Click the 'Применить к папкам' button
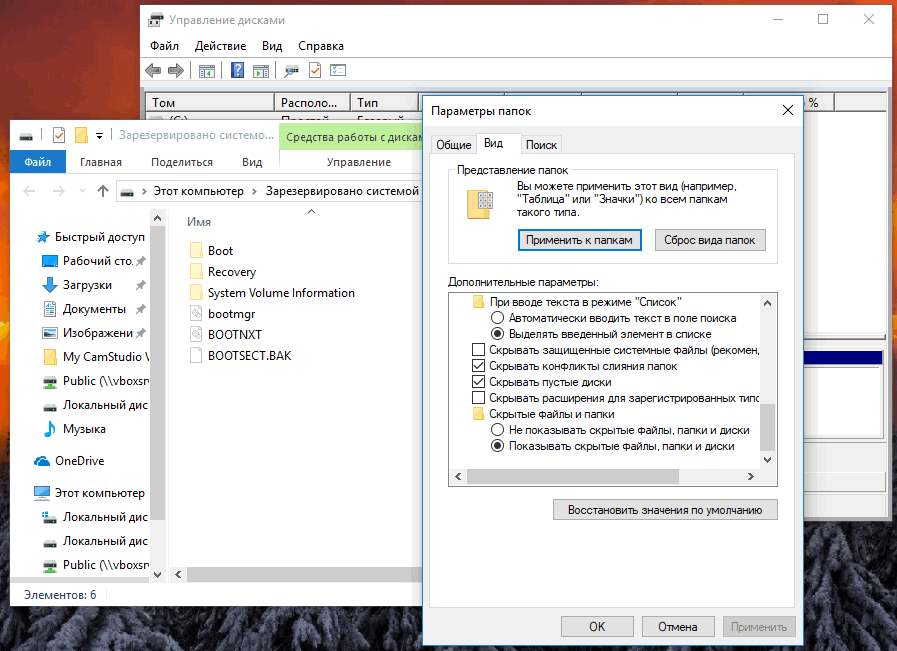 click(x=579, y=240)
